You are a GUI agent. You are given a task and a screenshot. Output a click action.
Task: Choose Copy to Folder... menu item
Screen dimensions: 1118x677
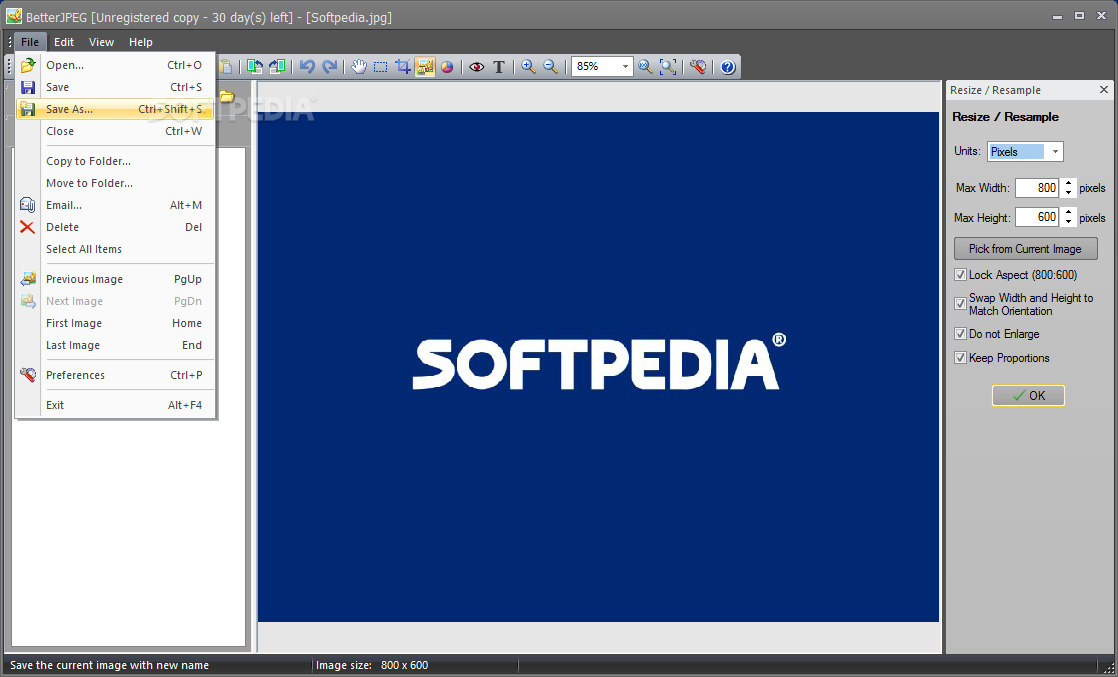115,161
